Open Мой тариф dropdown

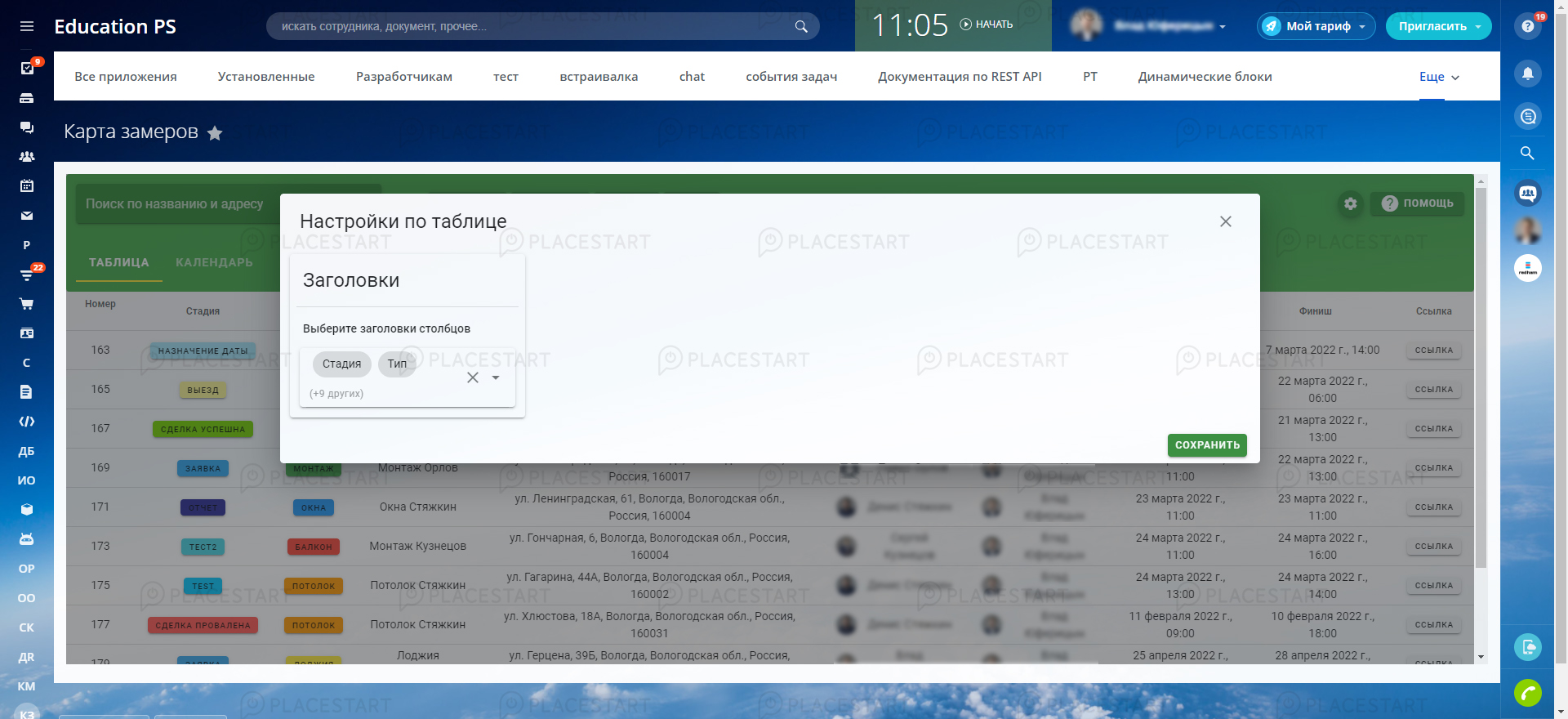[x=1316, y=26]
